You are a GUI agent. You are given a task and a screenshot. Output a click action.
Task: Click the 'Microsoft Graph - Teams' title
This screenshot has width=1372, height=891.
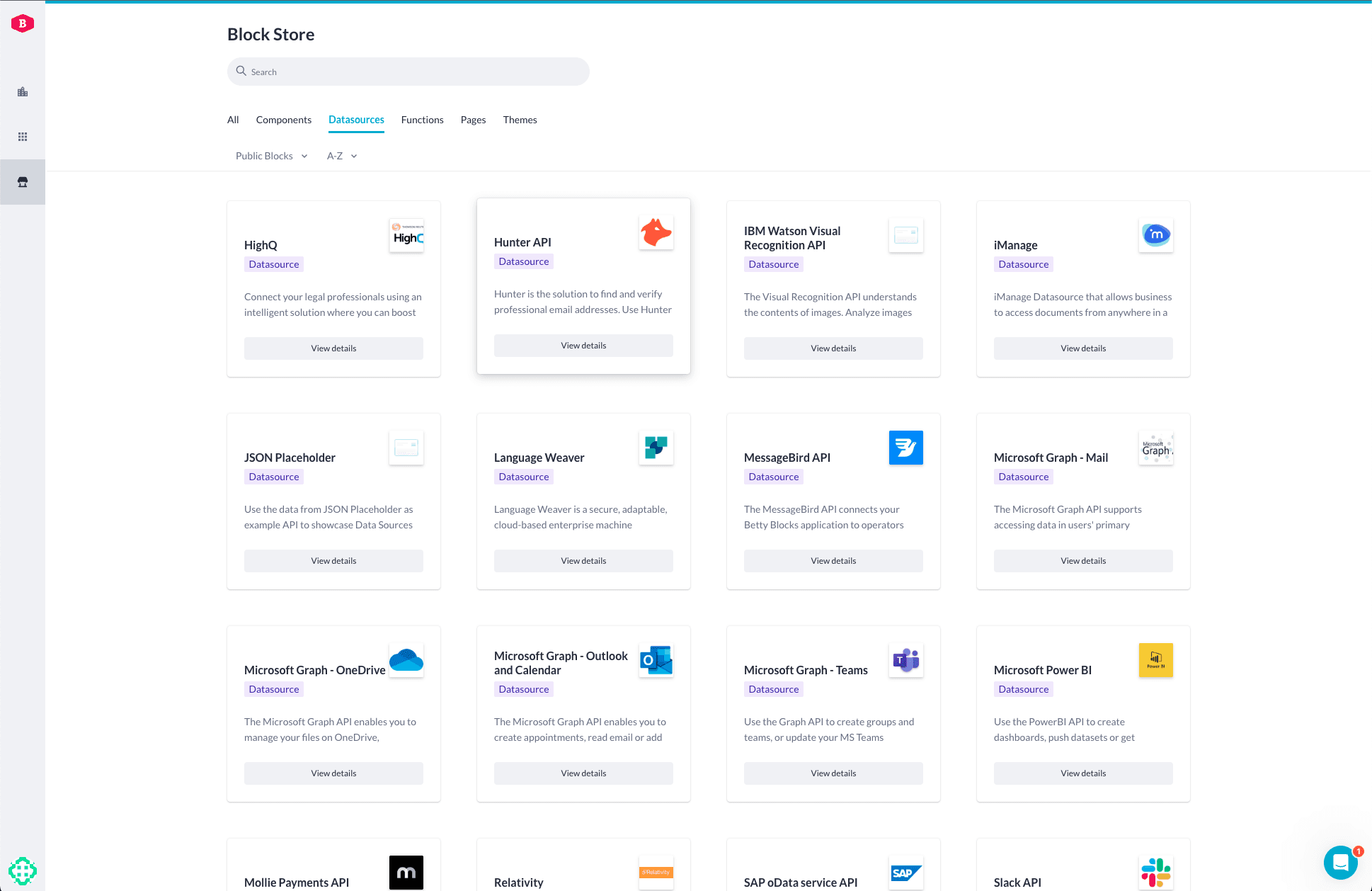(x=806, y=670)
